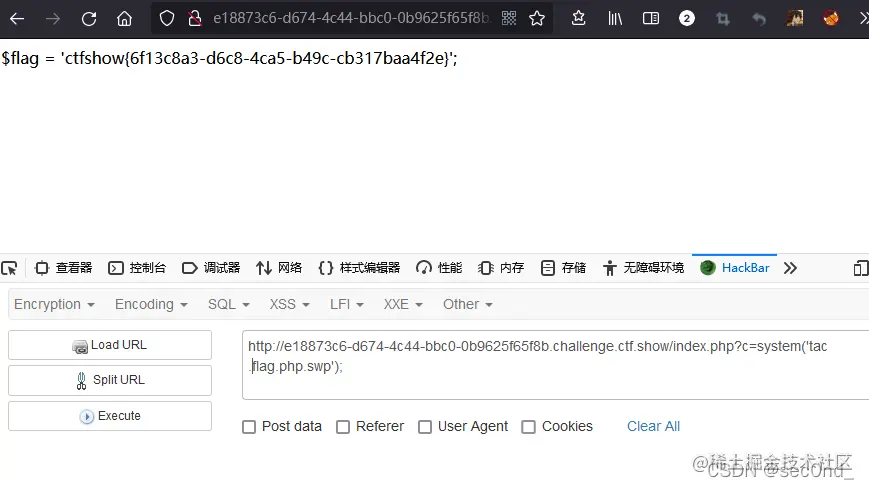Open the 样式编辑器 style editor tab
The height and width of the screenshot is (489, 869).
(x=359, y=268)
